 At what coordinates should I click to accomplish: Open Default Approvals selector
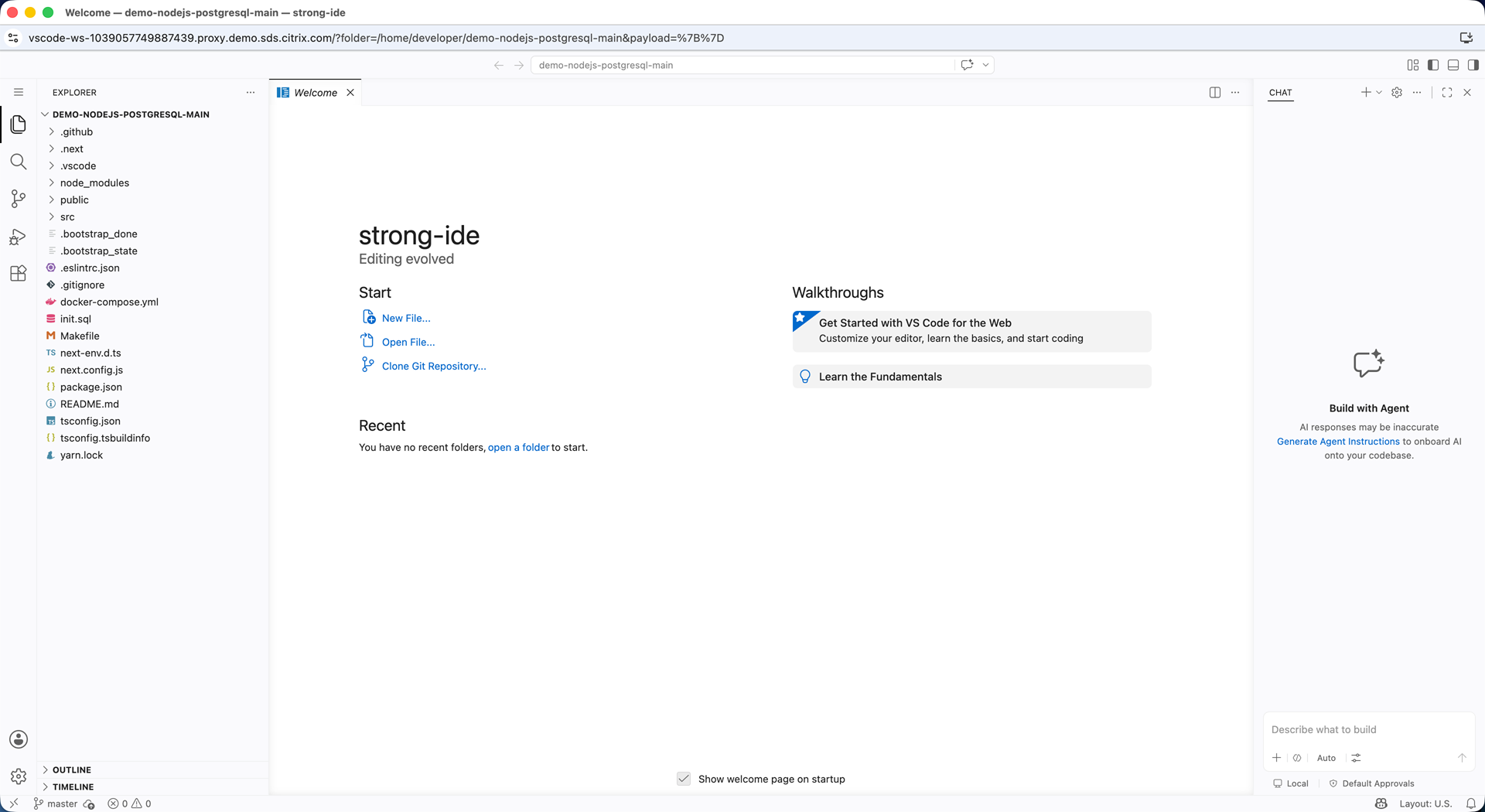click(x=1371, y=783)
